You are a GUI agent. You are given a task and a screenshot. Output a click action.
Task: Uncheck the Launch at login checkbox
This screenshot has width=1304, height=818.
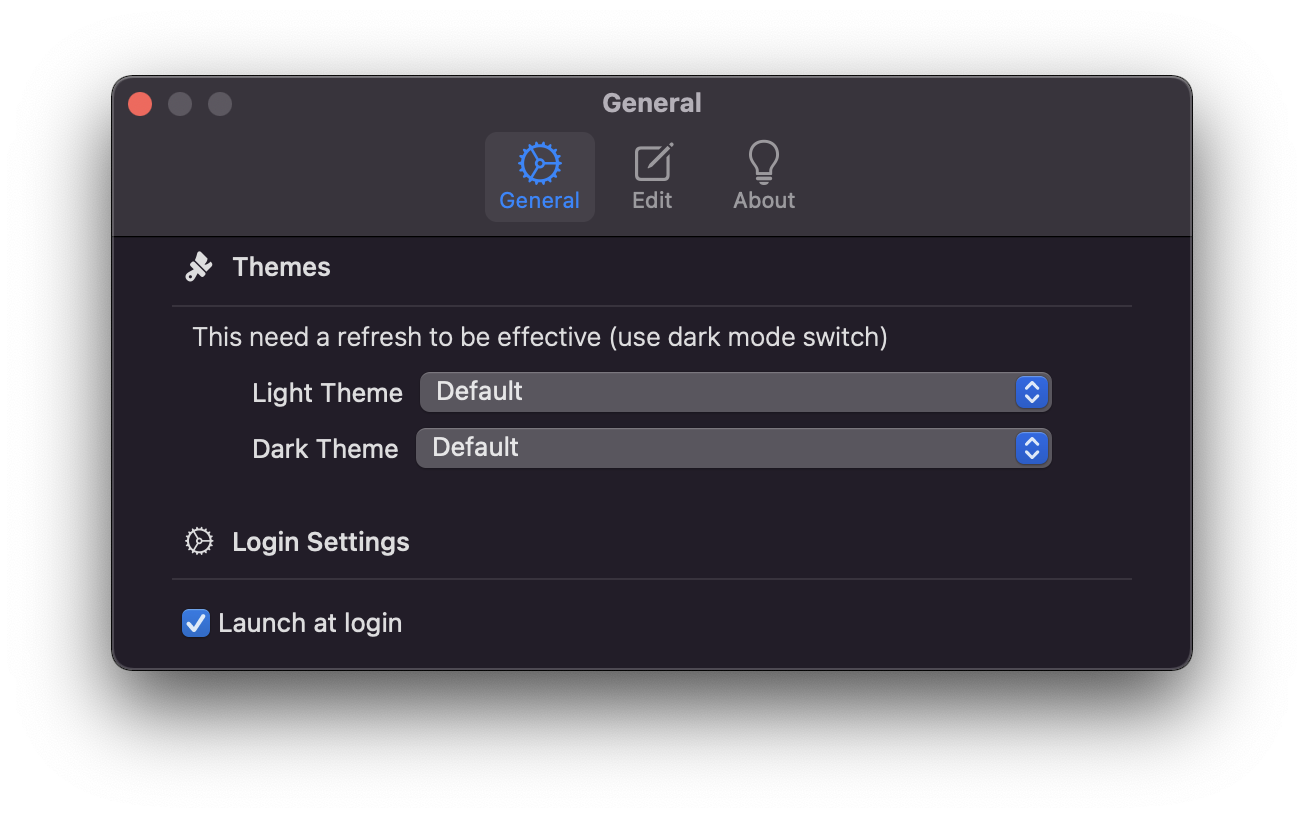(x=196, y=623)
